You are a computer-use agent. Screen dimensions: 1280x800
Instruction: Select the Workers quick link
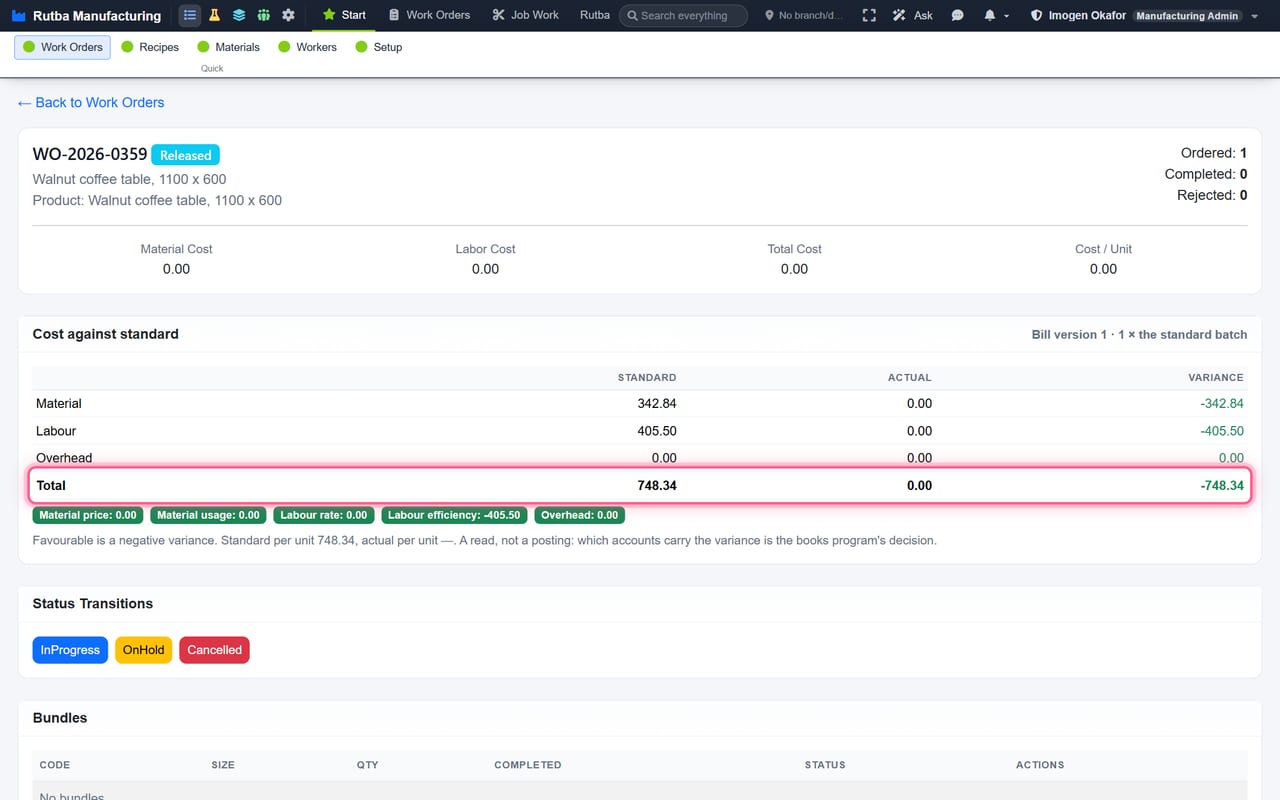(308, 47)
